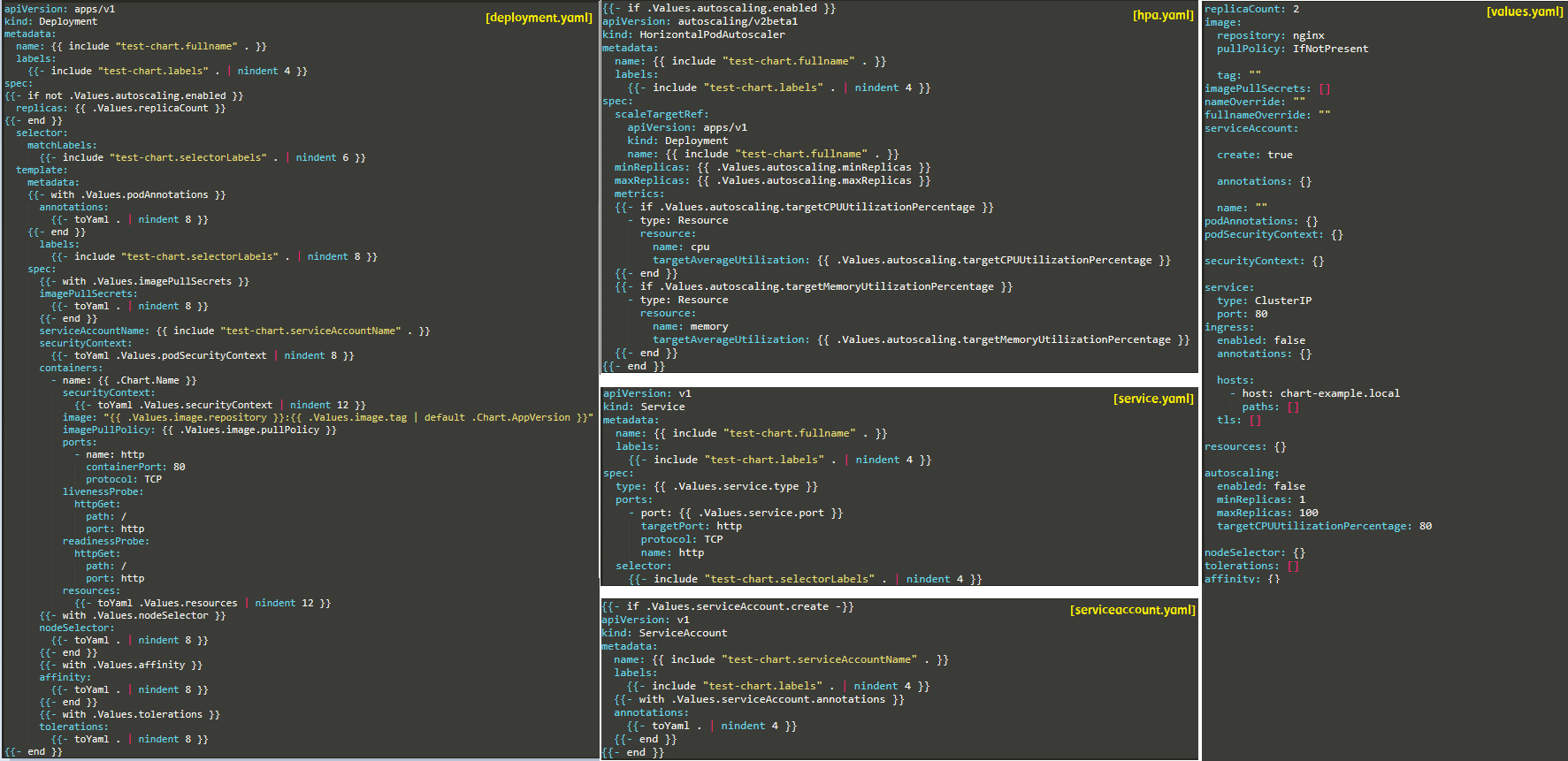
Task: Select the 'readinessProbe:' key
Action: tap(106, 541)
